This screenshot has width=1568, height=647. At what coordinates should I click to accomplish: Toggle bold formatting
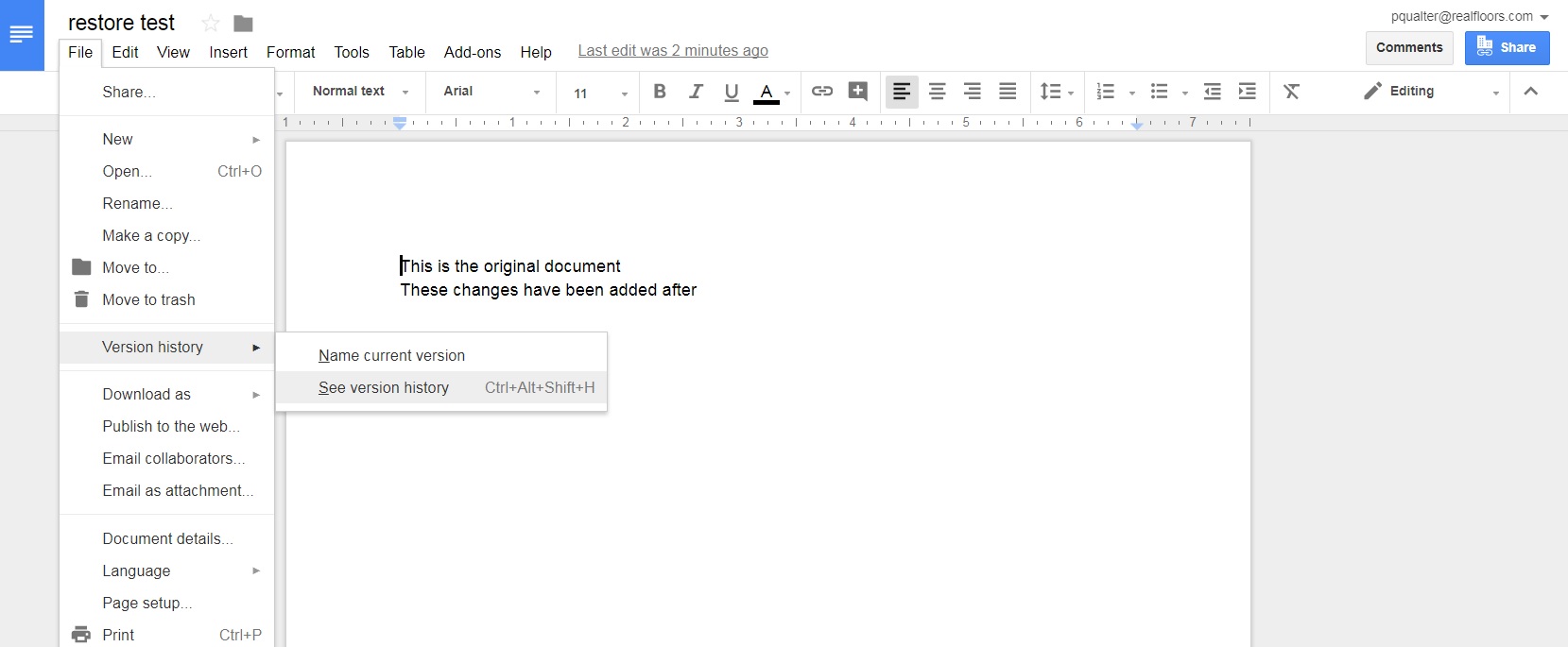coord(660,92)
